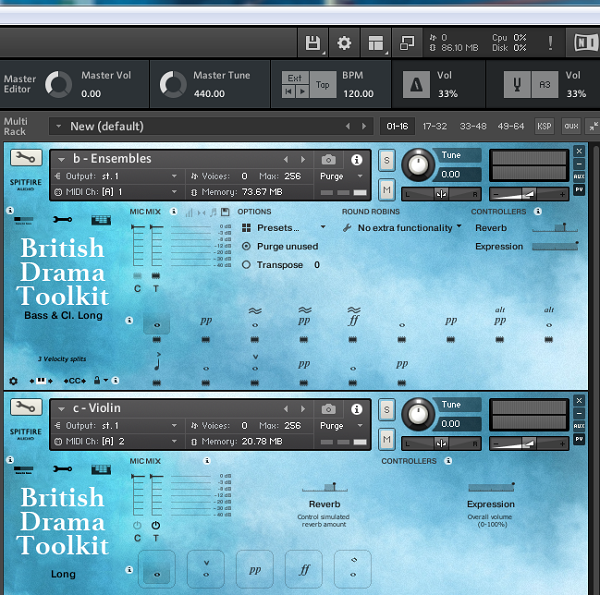Mute the b - Ensembles instrument
This screenshot has height=595, width=600.
[x=386, y=190]
